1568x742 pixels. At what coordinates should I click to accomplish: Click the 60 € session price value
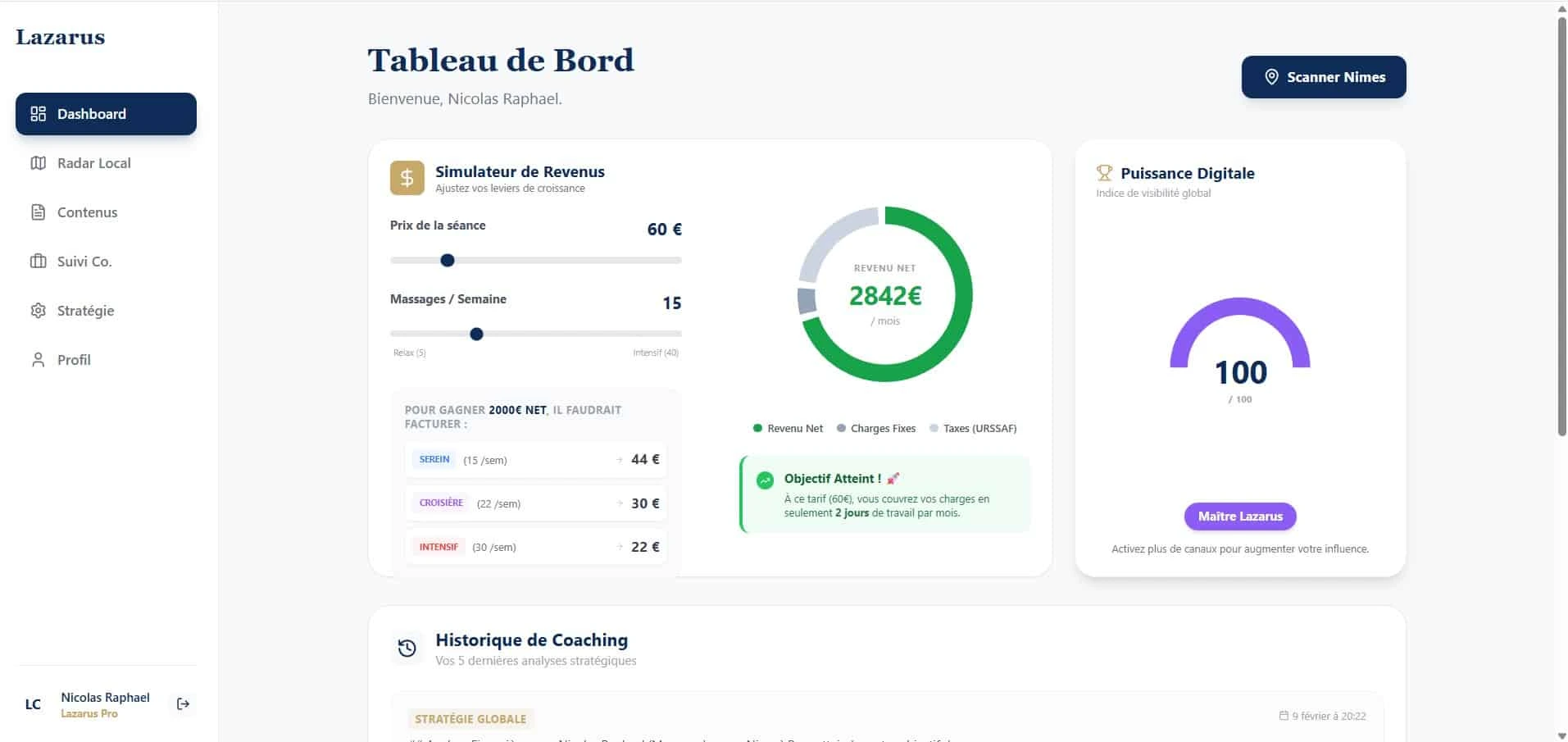pos(665,230)
